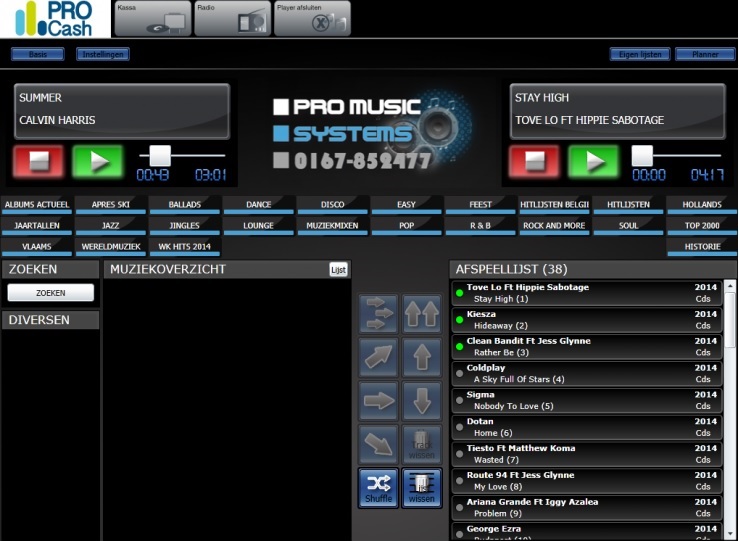Click the Lijst button in Muziekoverzicht

338,270
